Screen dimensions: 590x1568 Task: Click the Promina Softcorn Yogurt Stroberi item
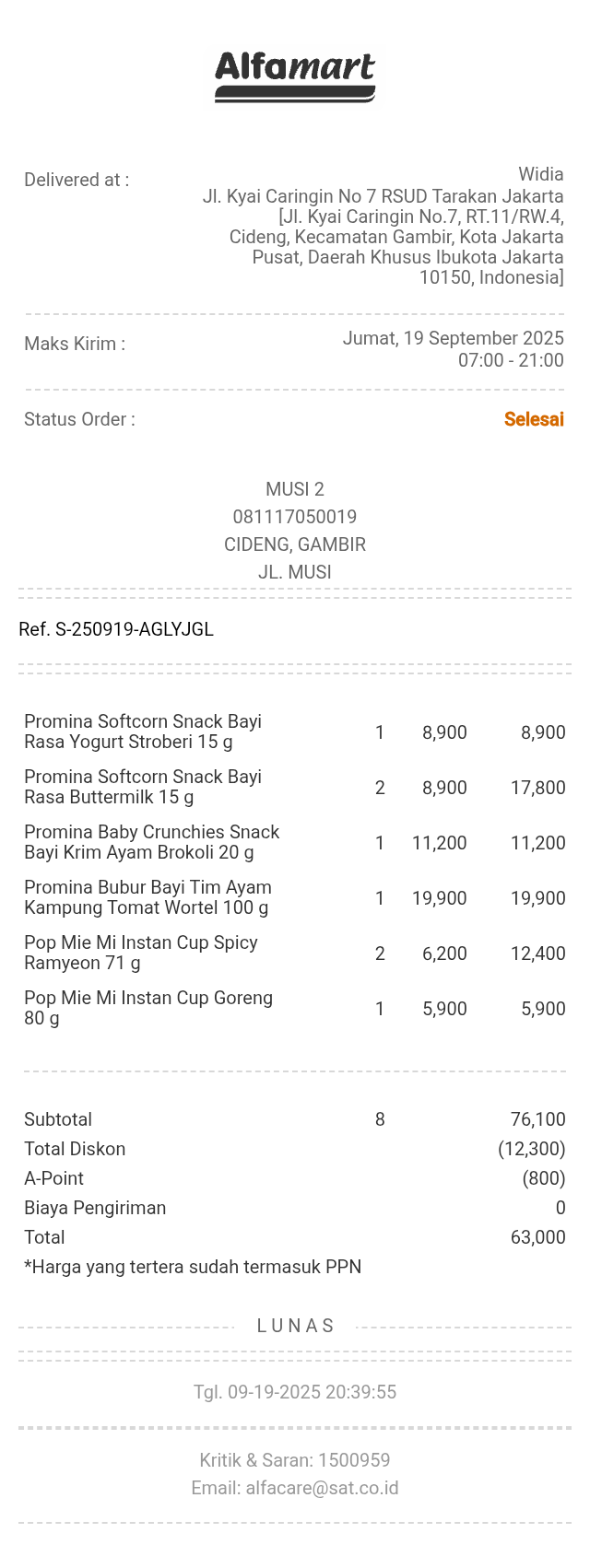click(x=143, y=731)
